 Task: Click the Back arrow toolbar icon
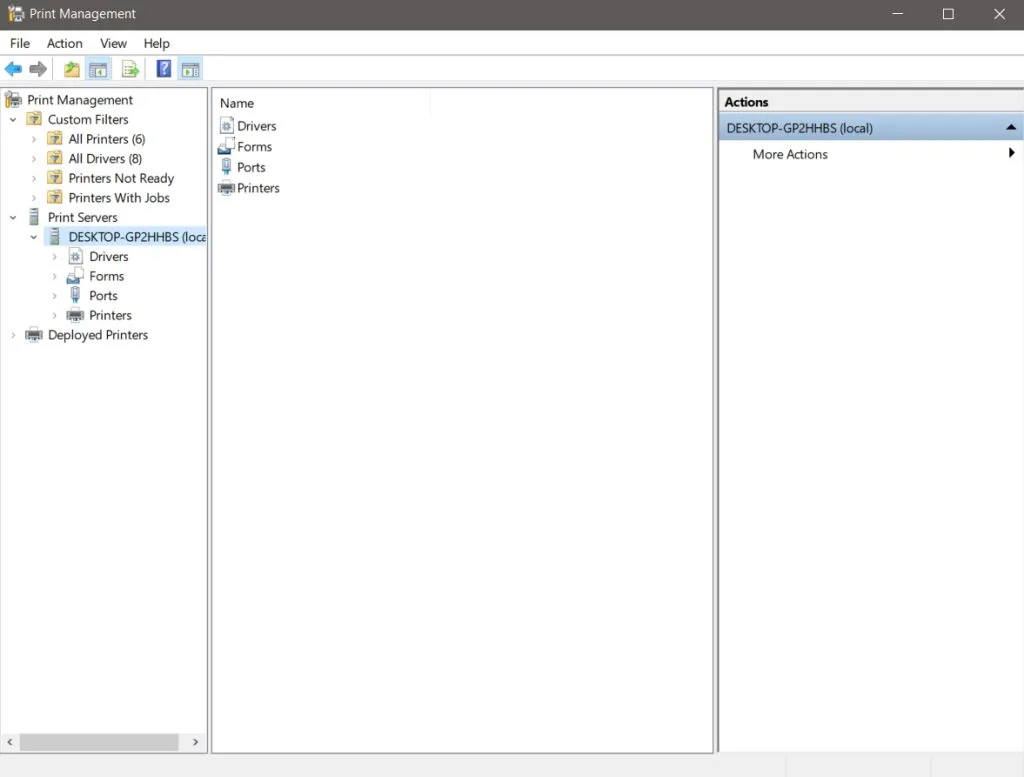pos(13,69)
